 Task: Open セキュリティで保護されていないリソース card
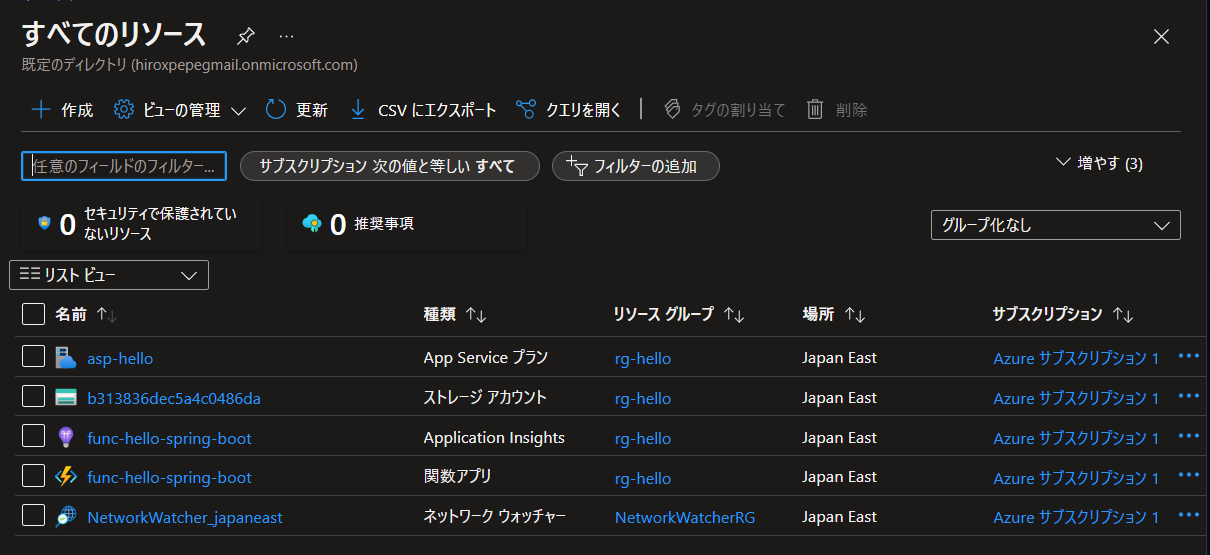point(141,224)
